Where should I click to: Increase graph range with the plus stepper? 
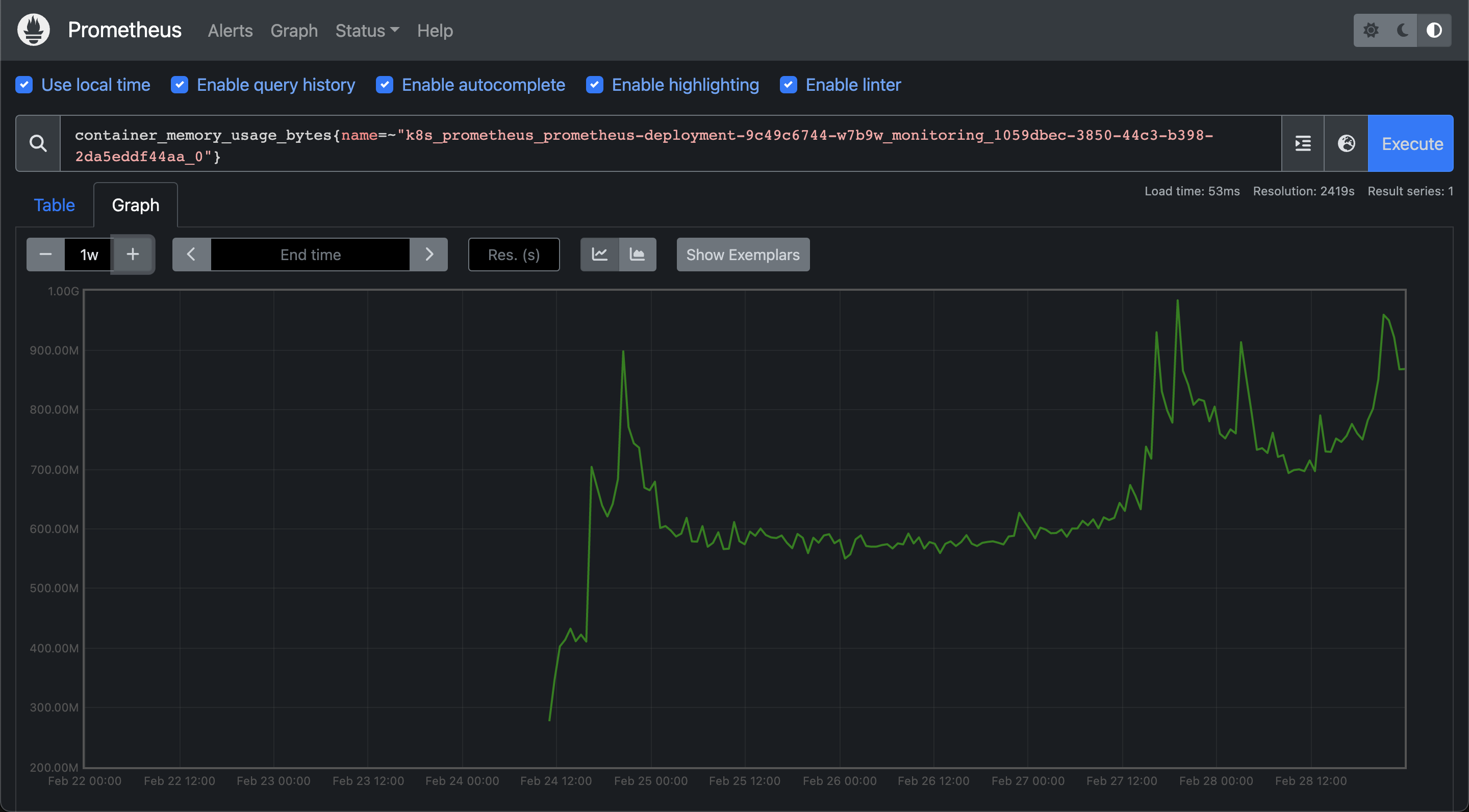tap(132, 255)
